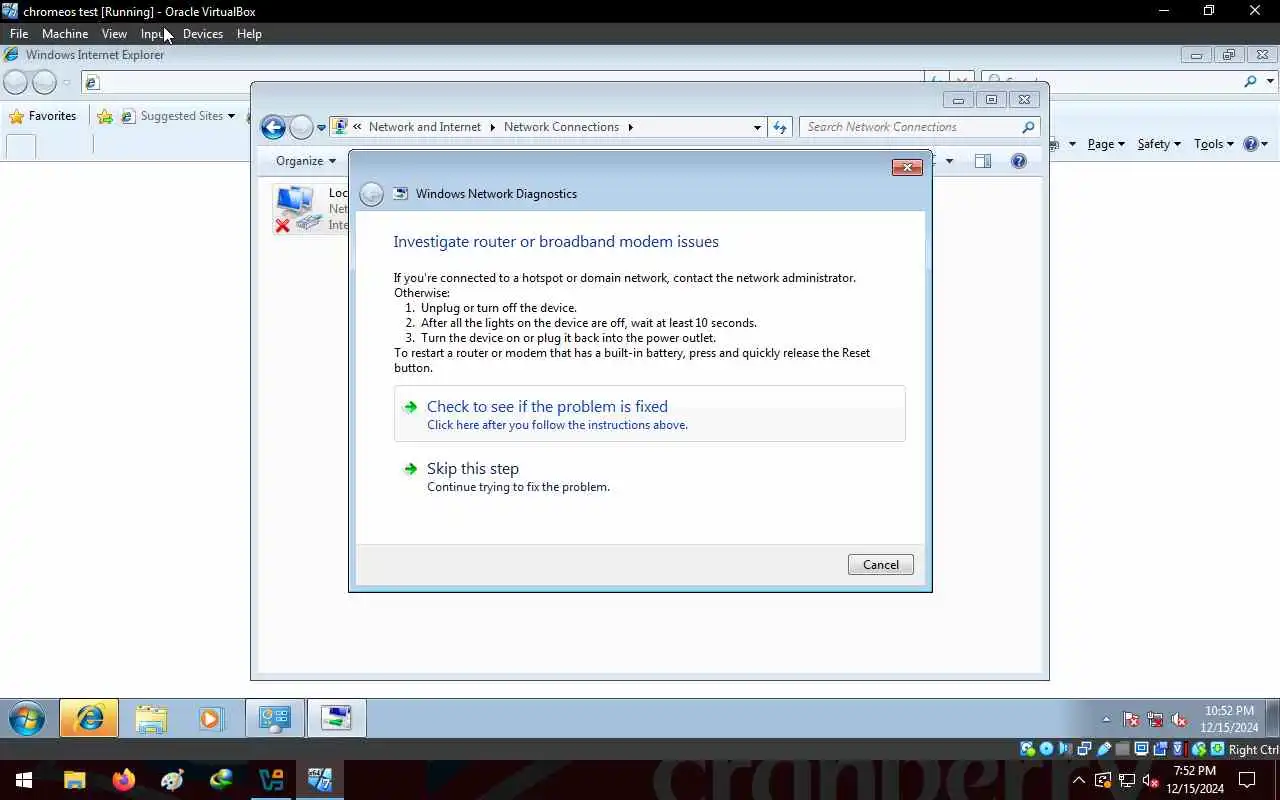Click Check to see if the problem is fixed
Screen dimensions: 1280x800
click(649, 414)
